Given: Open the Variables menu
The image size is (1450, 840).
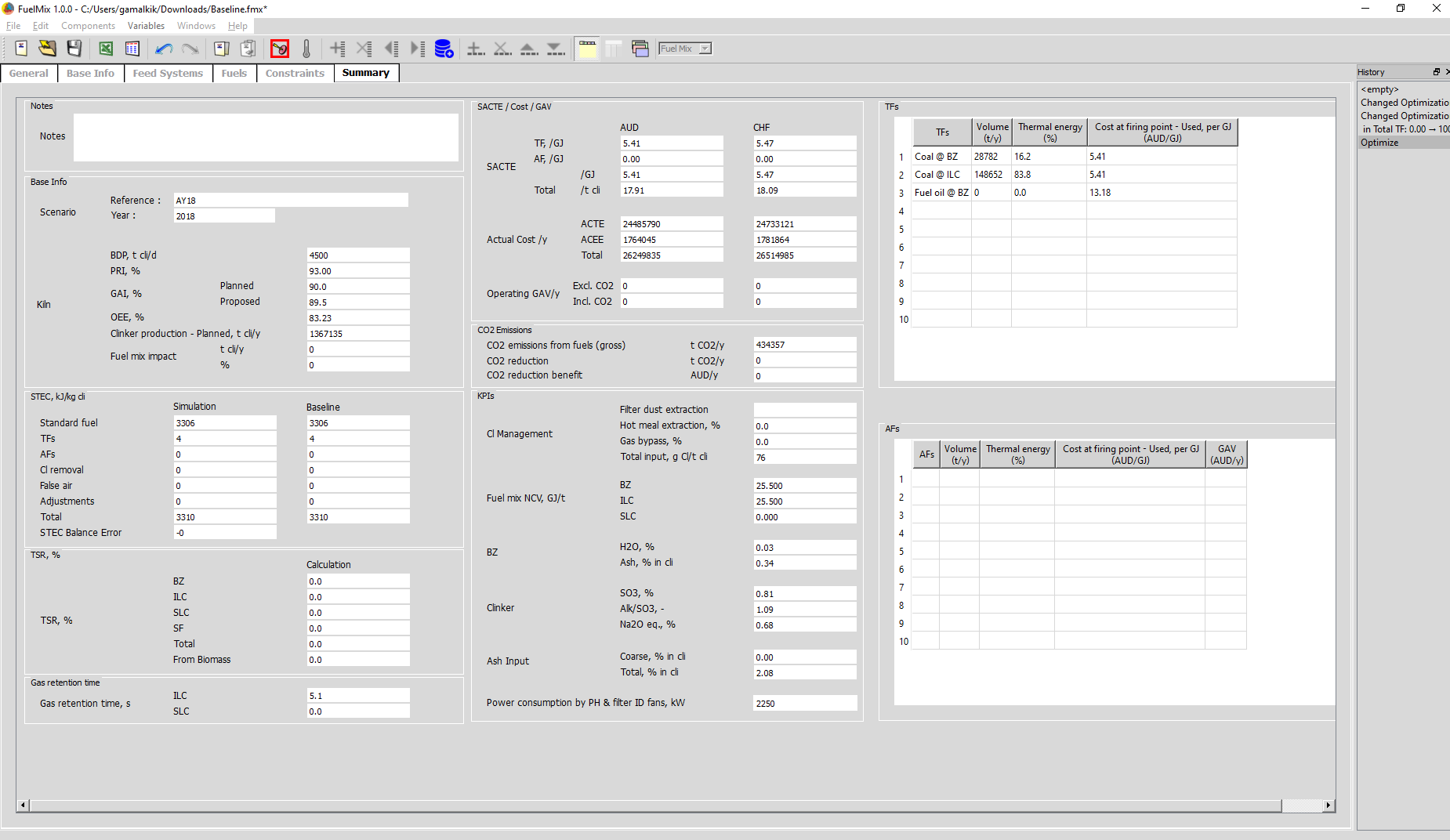Looking at the screenshot, I should pos(147,26).
